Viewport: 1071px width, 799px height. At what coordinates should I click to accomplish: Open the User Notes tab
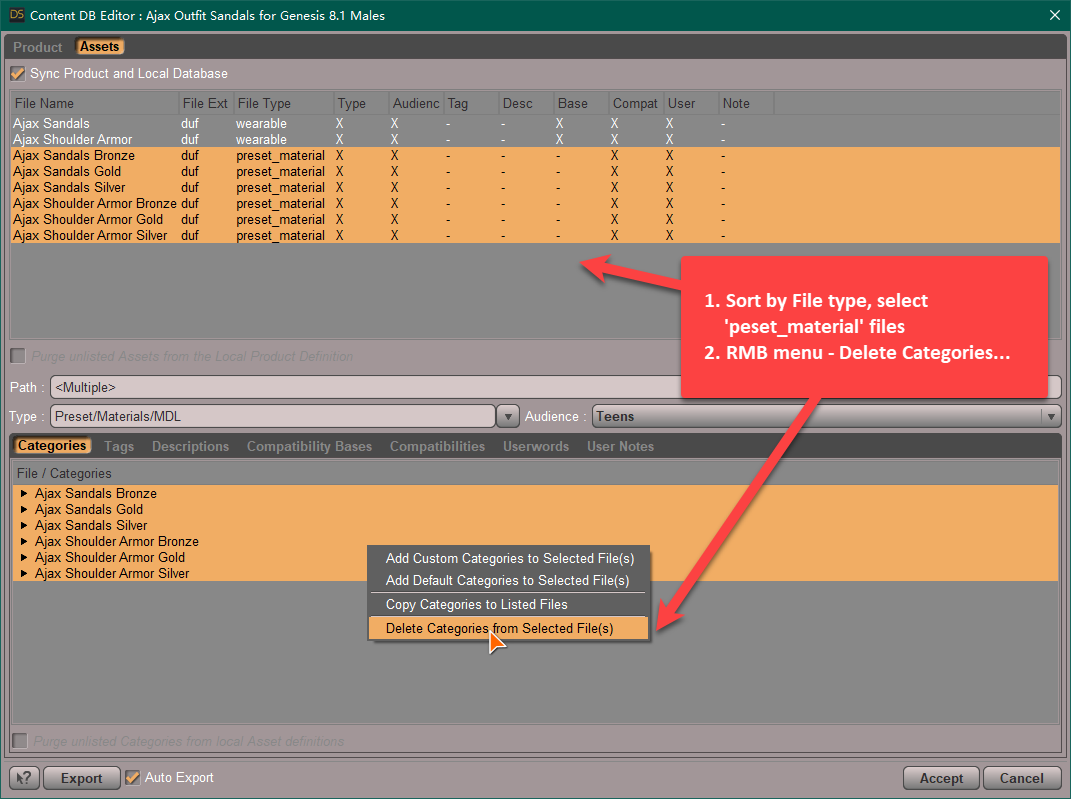click(620, 446)
